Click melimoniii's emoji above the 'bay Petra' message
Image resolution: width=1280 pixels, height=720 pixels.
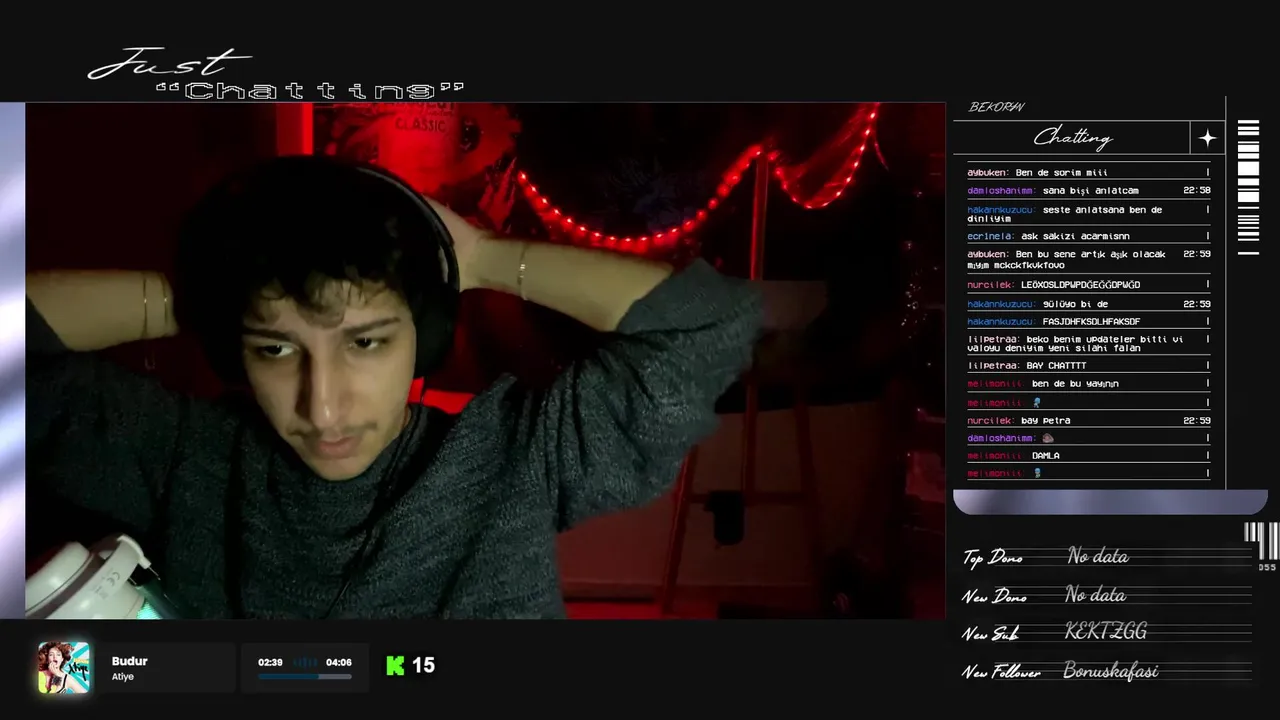pyautogui.click(x=1037, y=403)
